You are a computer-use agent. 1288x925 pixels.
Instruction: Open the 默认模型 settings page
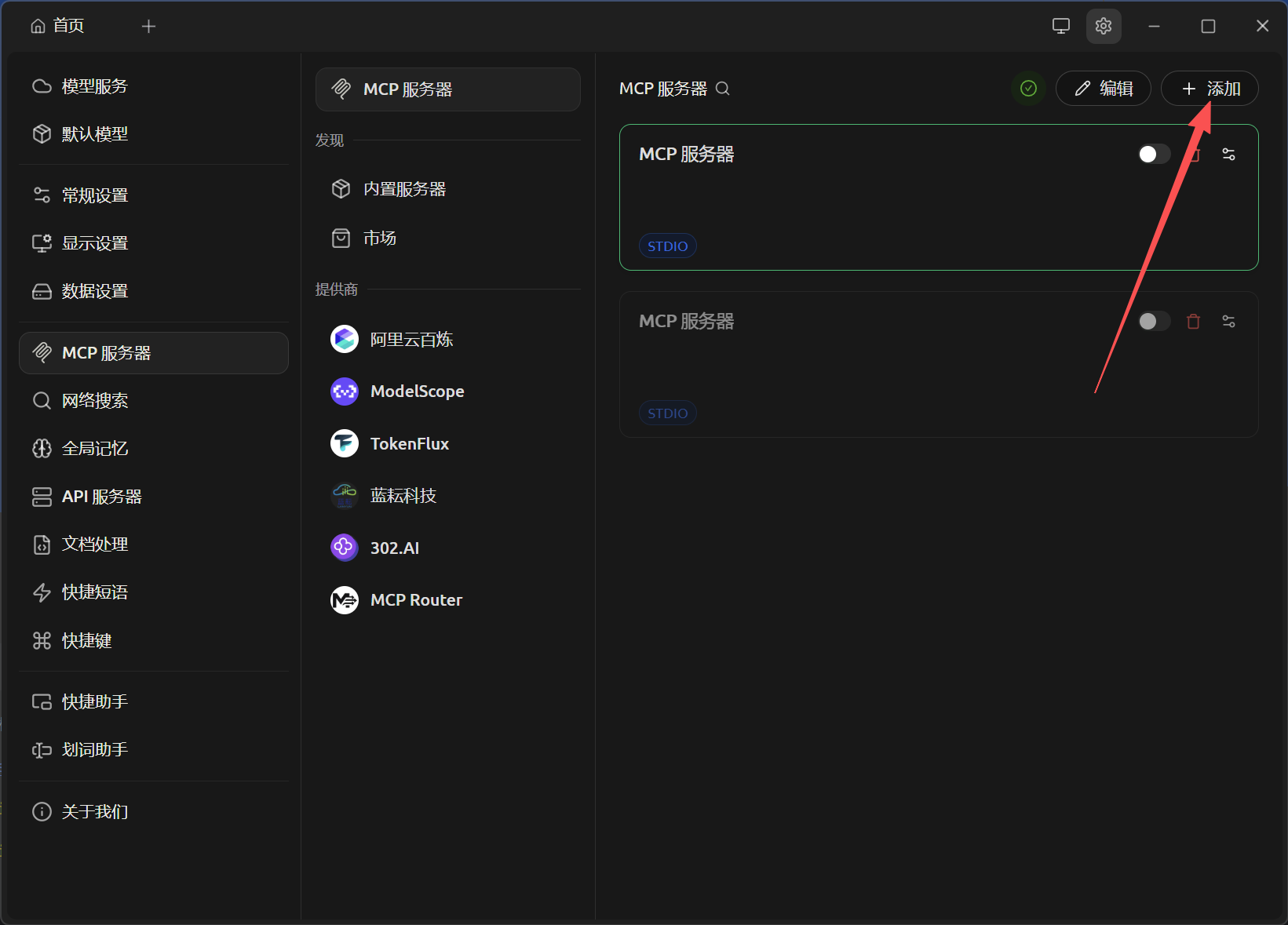point(154,134)
